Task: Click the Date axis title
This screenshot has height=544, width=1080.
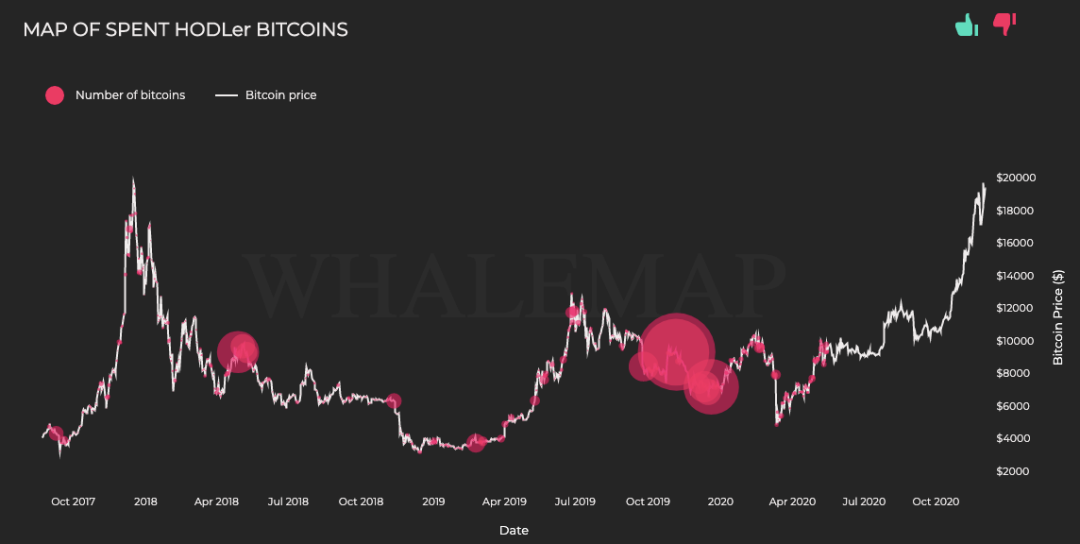Action: pos(514,530)
